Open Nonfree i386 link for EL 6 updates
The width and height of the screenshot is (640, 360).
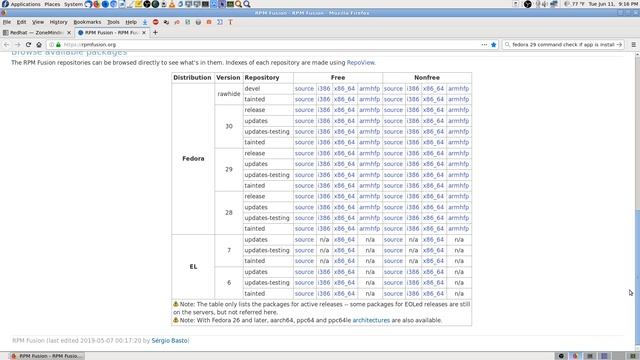tap(413, 272)
